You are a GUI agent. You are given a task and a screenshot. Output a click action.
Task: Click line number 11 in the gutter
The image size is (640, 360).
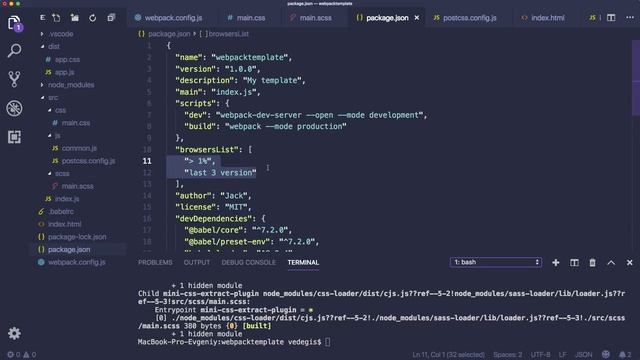pyautogui.click(x=147, y=161)
